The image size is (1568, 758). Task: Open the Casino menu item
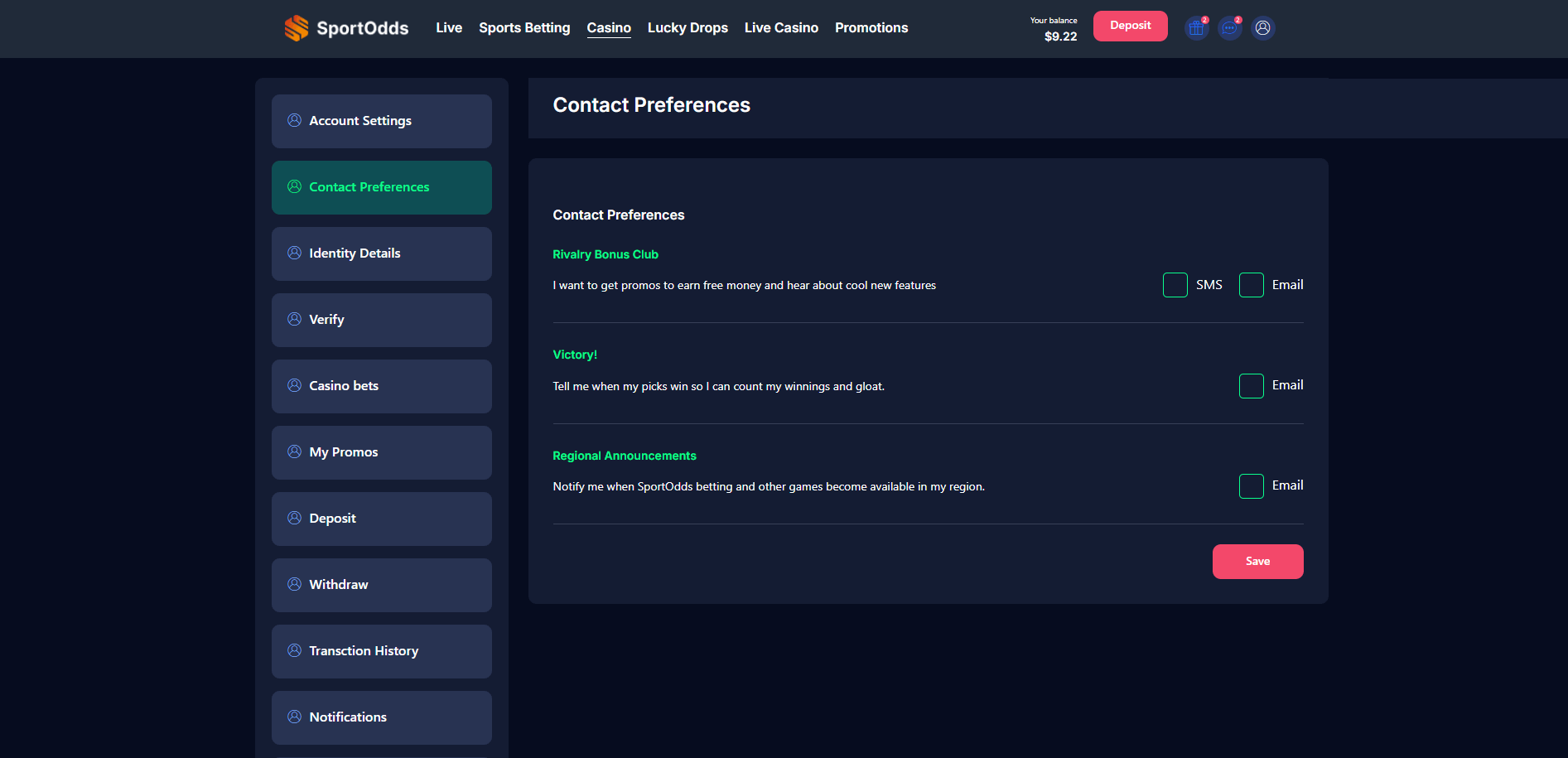click(x=609, y=28)
